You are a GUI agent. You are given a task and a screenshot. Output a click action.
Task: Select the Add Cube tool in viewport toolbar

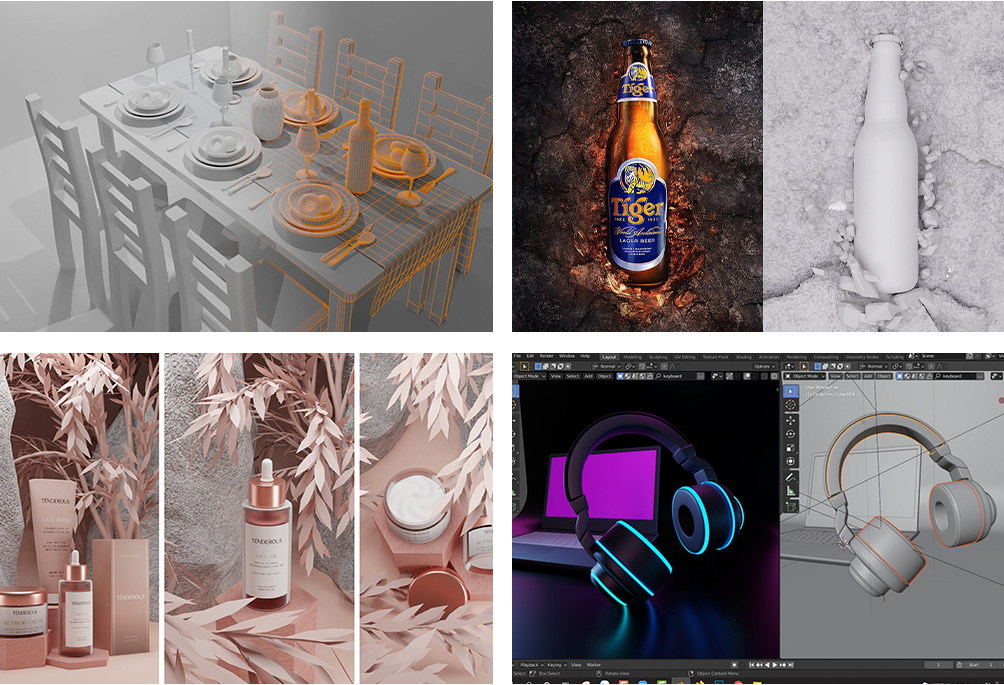(x=790, y=506)
